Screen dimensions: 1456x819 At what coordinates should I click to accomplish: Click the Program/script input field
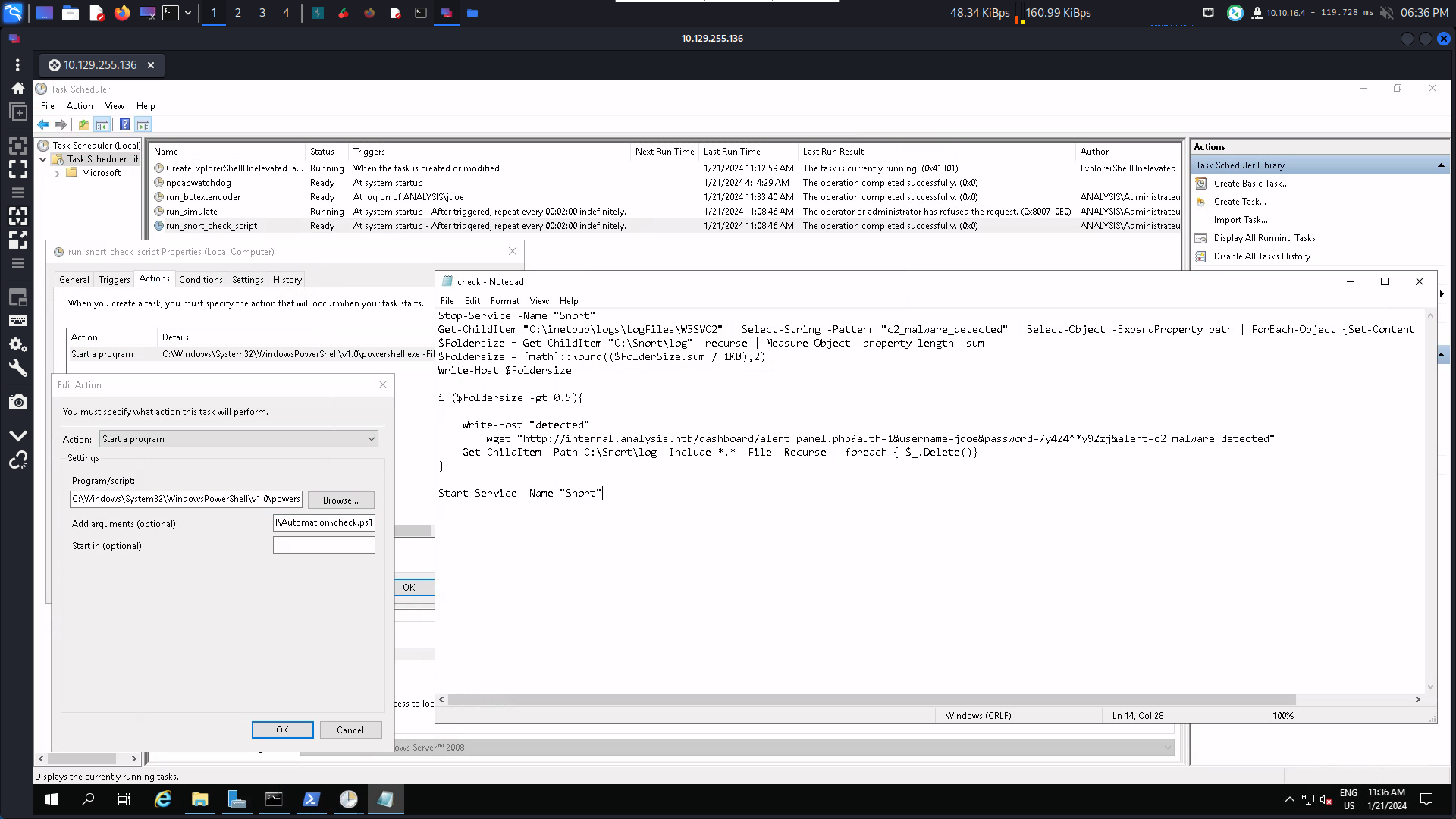pos(186,499)
